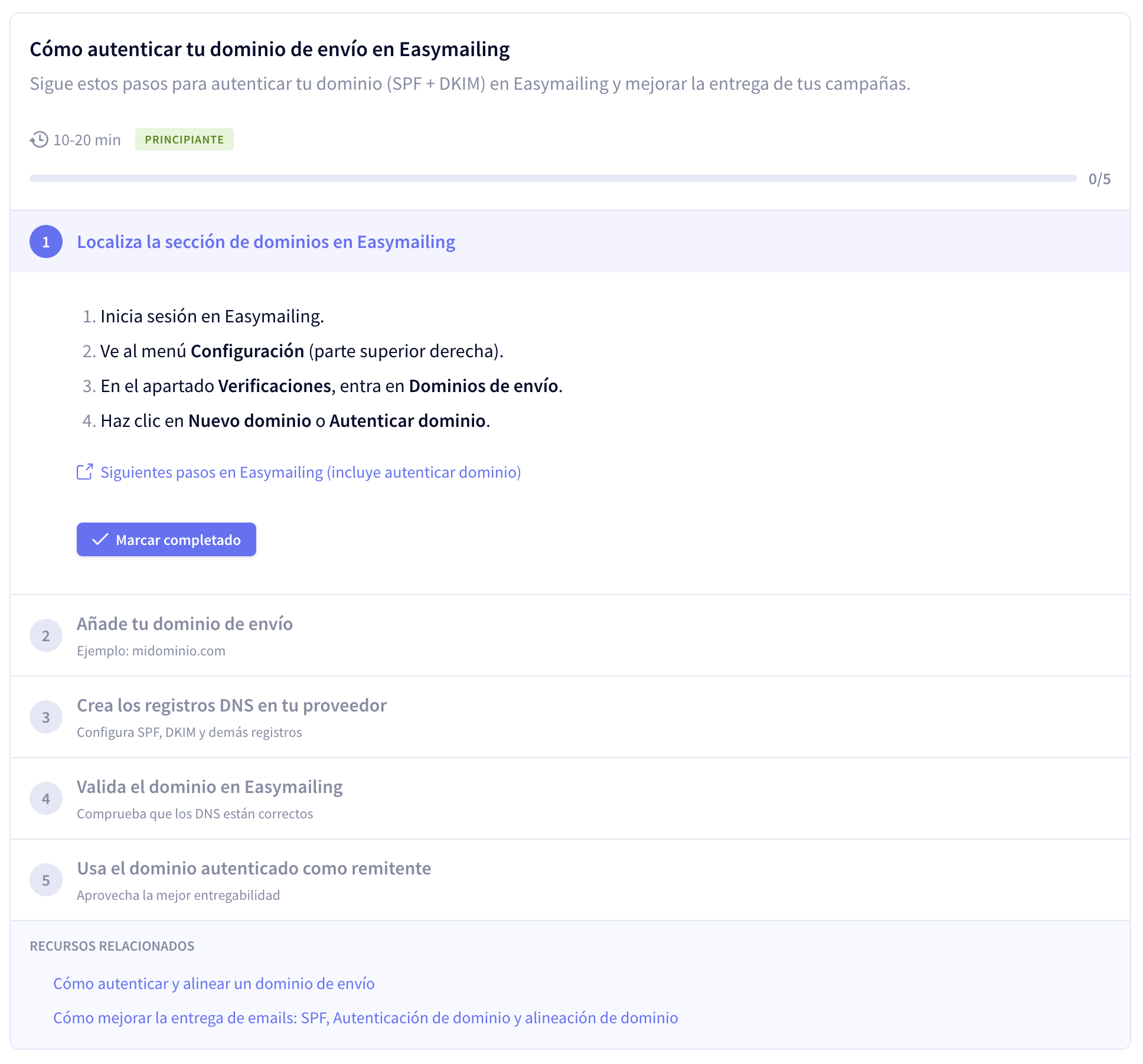Click the tutorial progress bar

point(553,178)
